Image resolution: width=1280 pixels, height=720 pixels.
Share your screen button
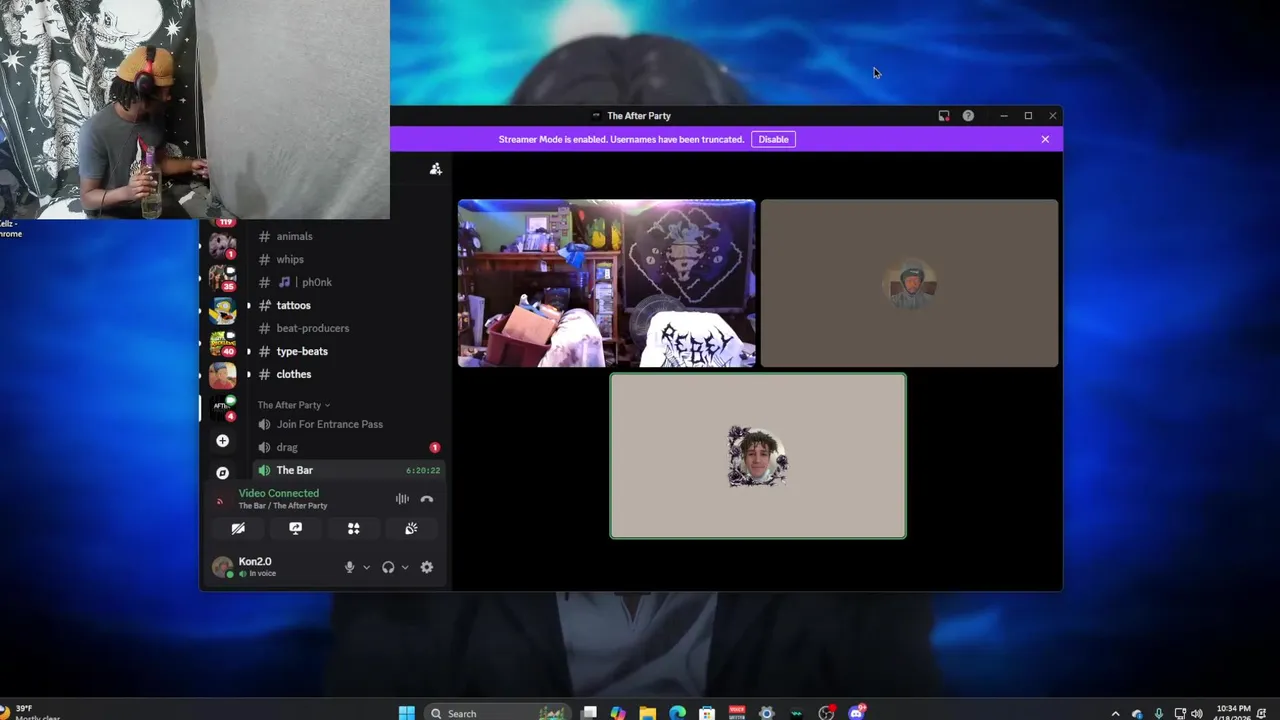click(295, 528)
